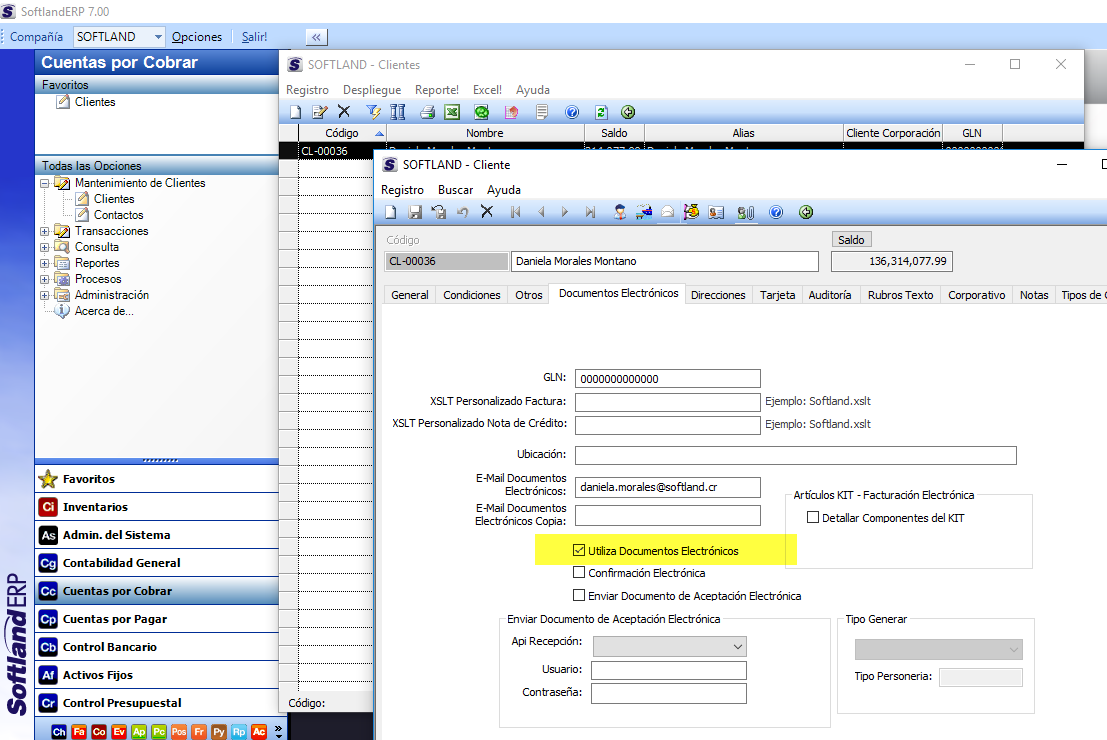The height and width of the screenshot is (740, 1107).
Task: Enable the Confirmación Electrónica checkbox
Action: click(579, 572)
